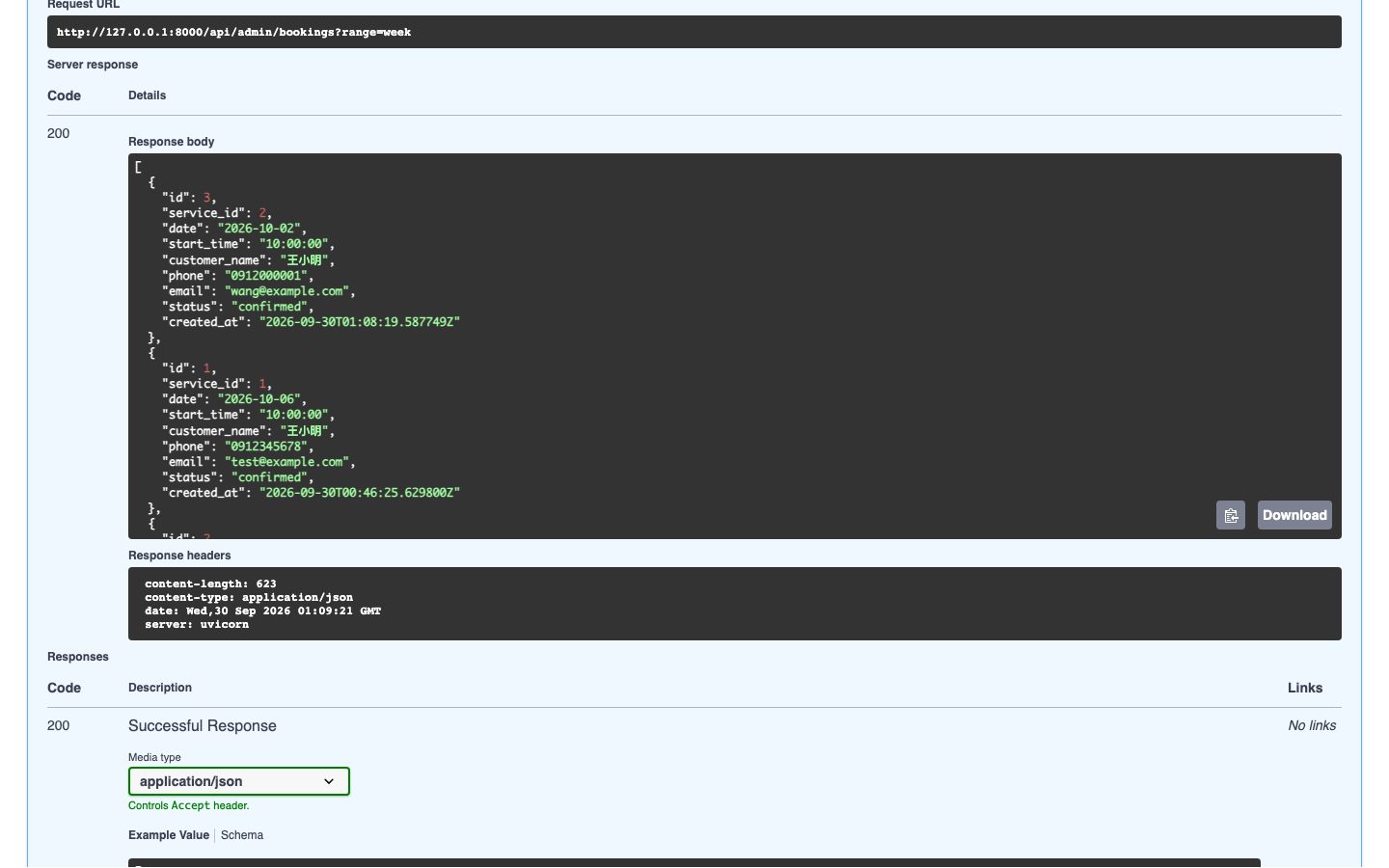Click the email "wang@example.com"
The height and width of the screenshot is (868, 1389).
click(x=286, y=291)
